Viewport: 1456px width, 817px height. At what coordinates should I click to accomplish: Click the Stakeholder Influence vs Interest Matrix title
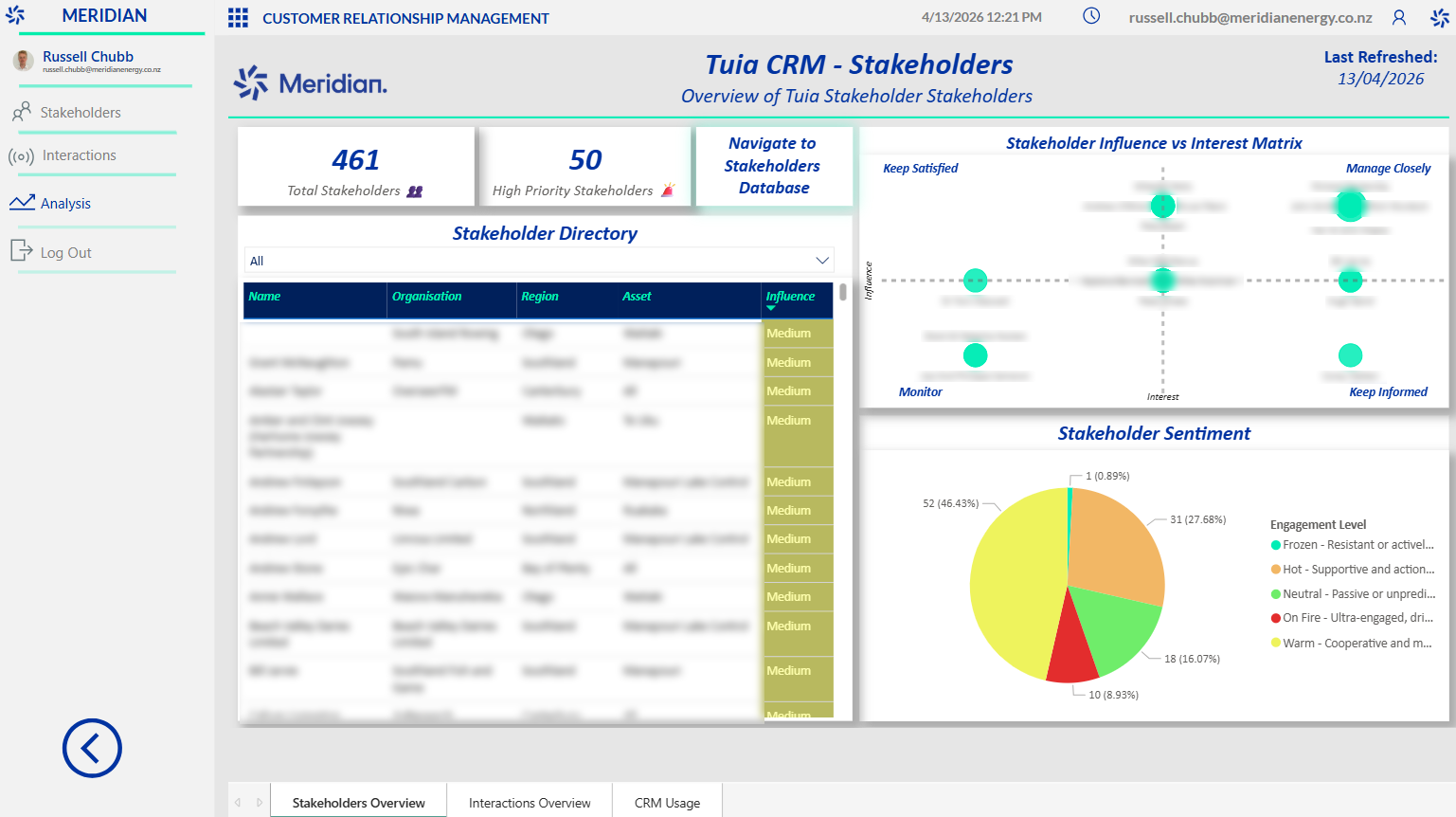point(1154,143)
